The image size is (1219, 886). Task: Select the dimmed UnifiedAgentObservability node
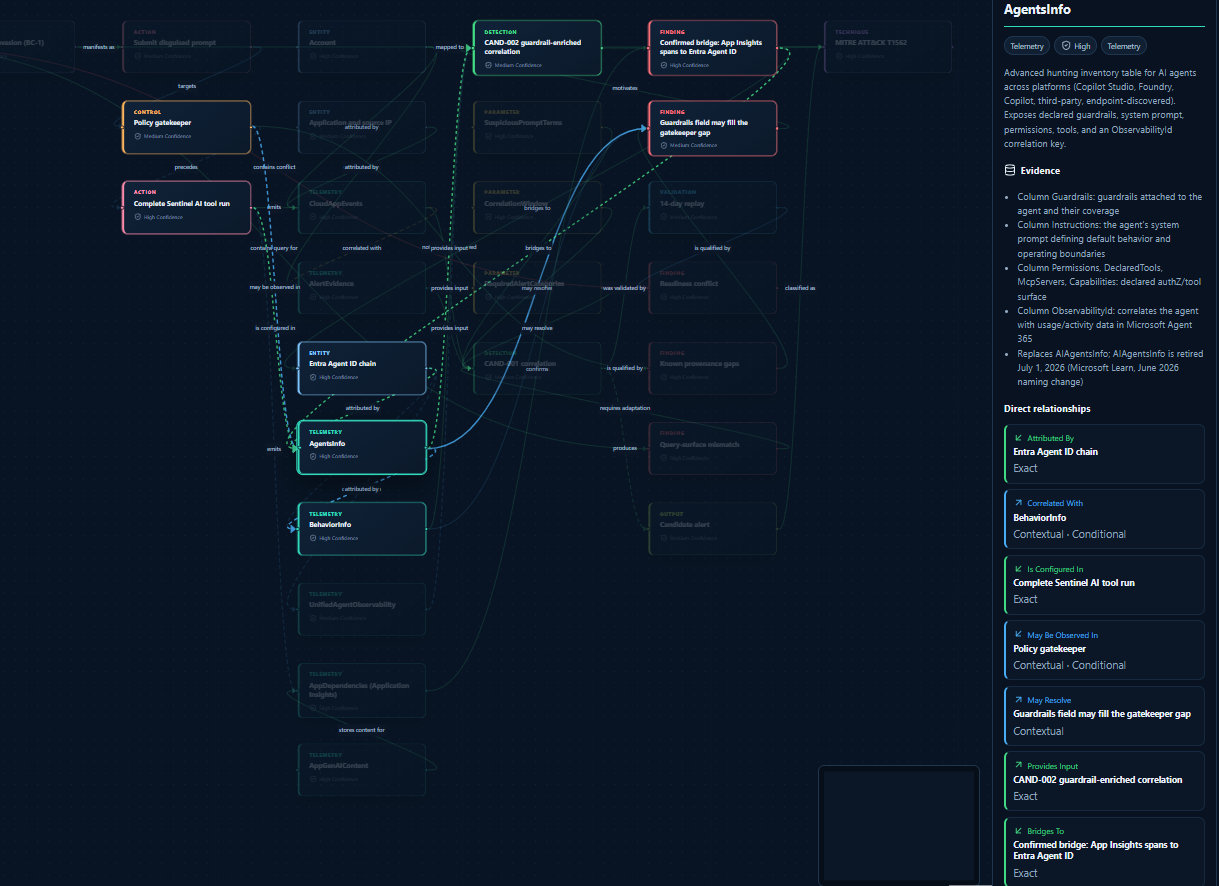(x=362, y=609)
